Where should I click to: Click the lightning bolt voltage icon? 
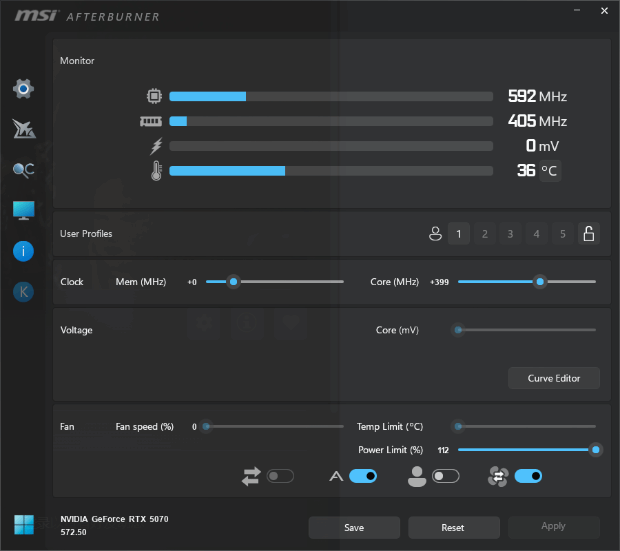click(x=156, y=146)
